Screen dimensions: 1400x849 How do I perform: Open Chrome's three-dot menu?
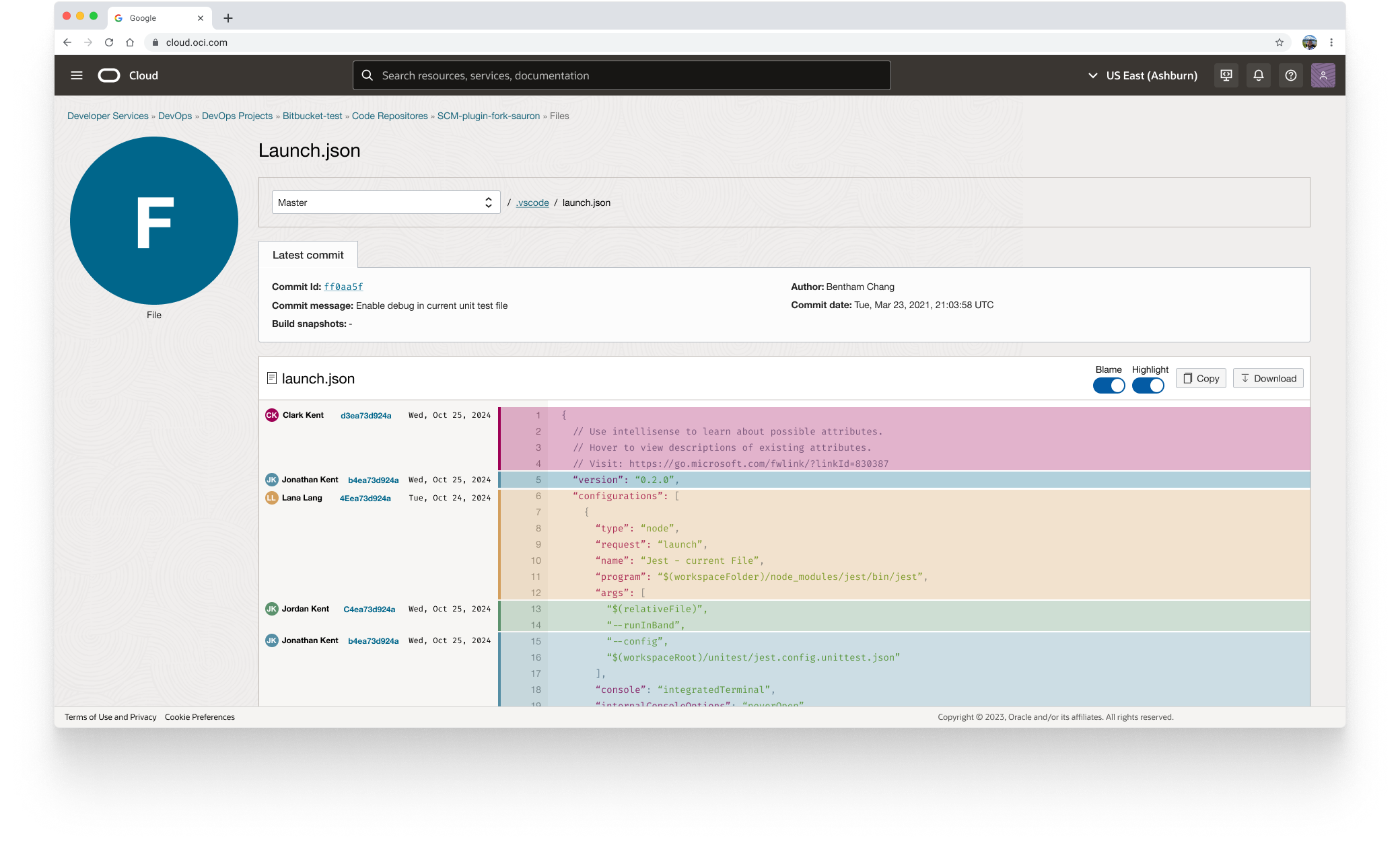(1331, 42)
